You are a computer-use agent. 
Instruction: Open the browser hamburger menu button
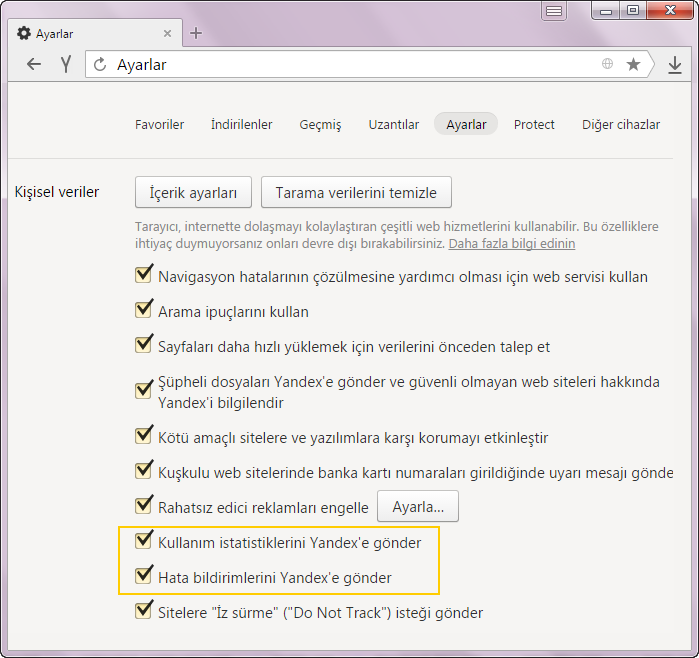click(554, 11)
